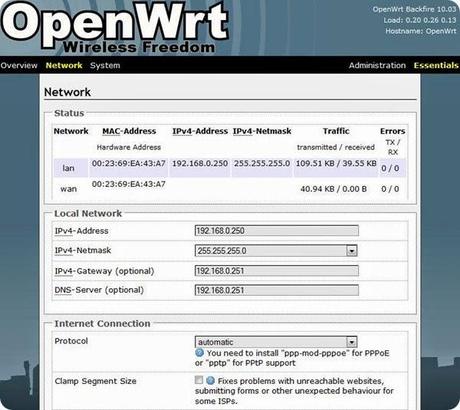Go to the System menu

(x=105, y=65)
